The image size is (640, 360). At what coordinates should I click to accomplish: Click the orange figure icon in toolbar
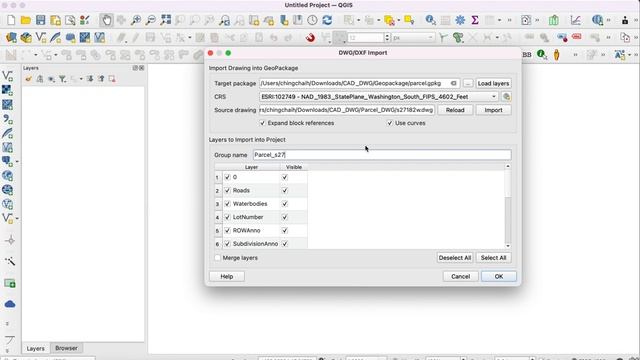[556, 55]
